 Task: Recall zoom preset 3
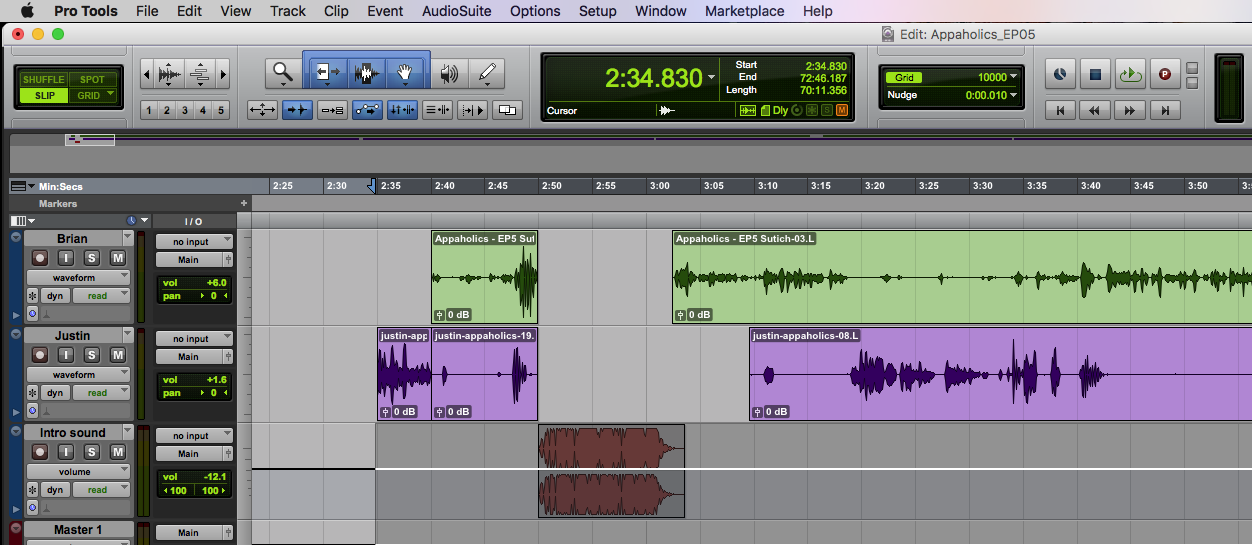185,110
